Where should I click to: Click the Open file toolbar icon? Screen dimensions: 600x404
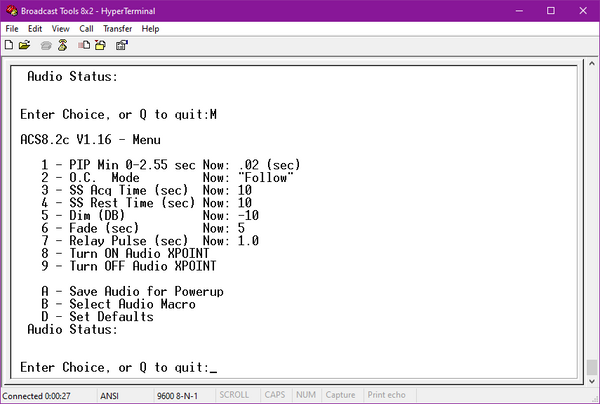click(24, 45)
